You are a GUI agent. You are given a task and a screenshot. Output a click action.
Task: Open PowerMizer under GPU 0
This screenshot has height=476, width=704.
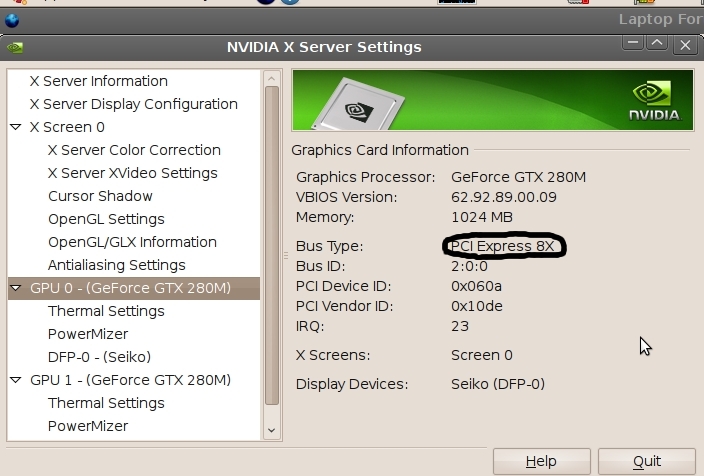point(88,334)
